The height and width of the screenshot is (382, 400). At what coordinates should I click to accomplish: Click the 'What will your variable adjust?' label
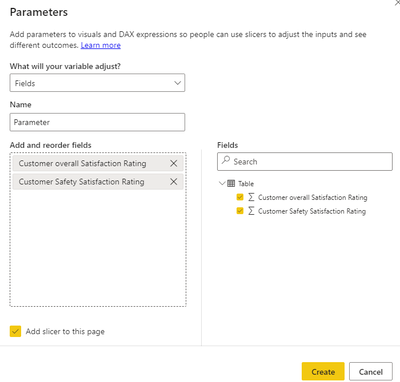(65, 66)
